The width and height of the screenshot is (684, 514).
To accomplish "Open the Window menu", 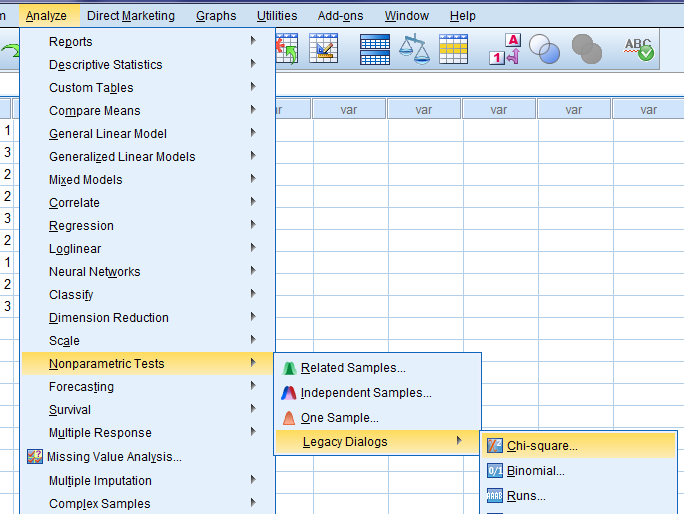I will (x=407, y=16).
